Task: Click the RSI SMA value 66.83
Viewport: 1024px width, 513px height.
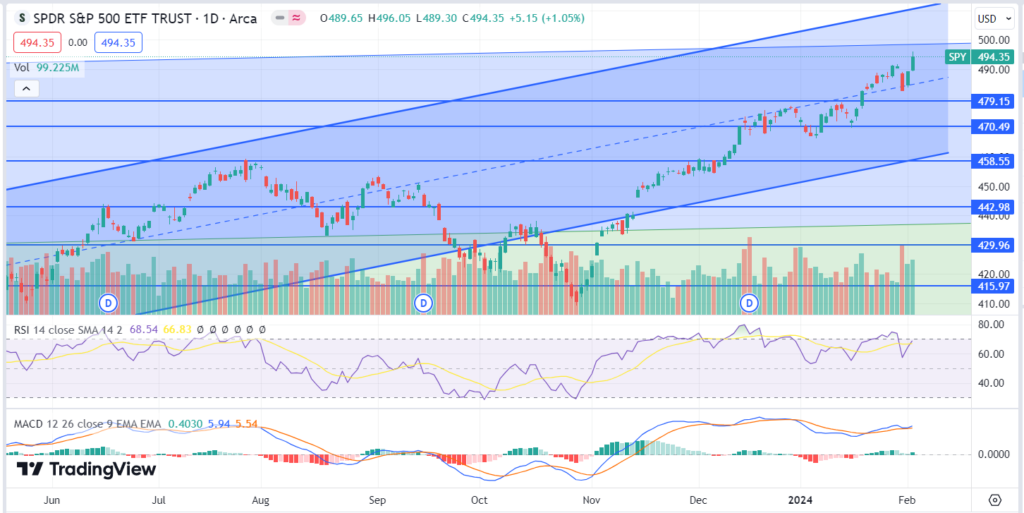Action: [x=178, y=330]
